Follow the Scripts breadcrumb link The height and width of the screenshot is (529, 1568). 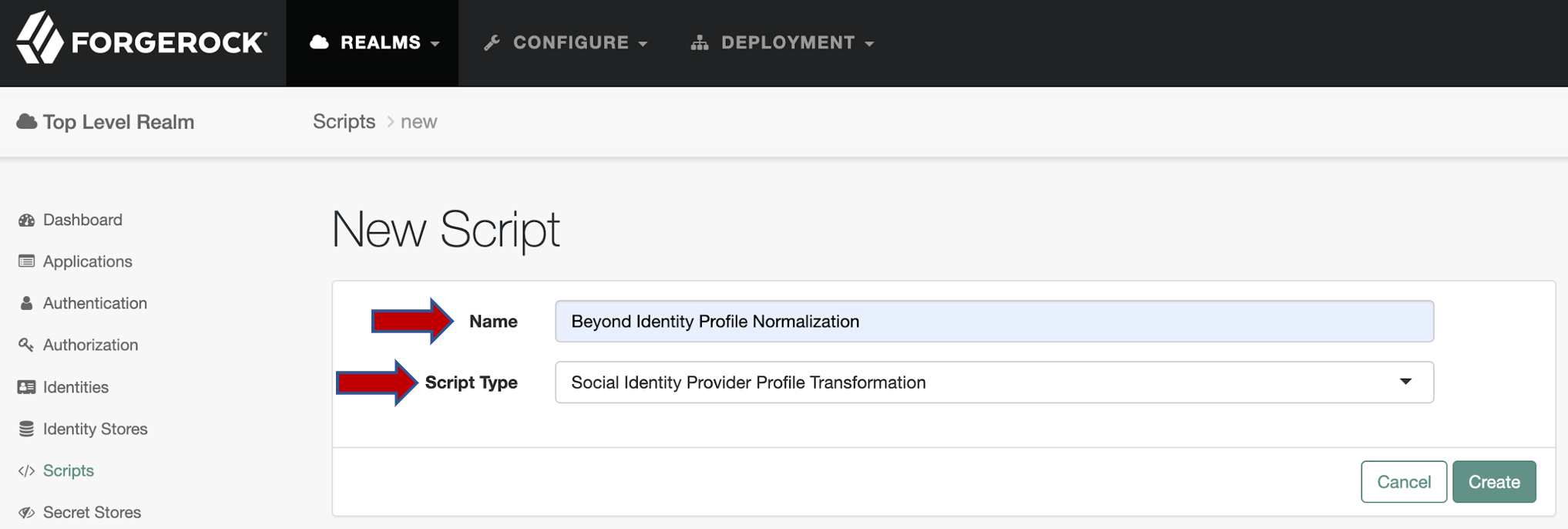click(x=344, y=122)
